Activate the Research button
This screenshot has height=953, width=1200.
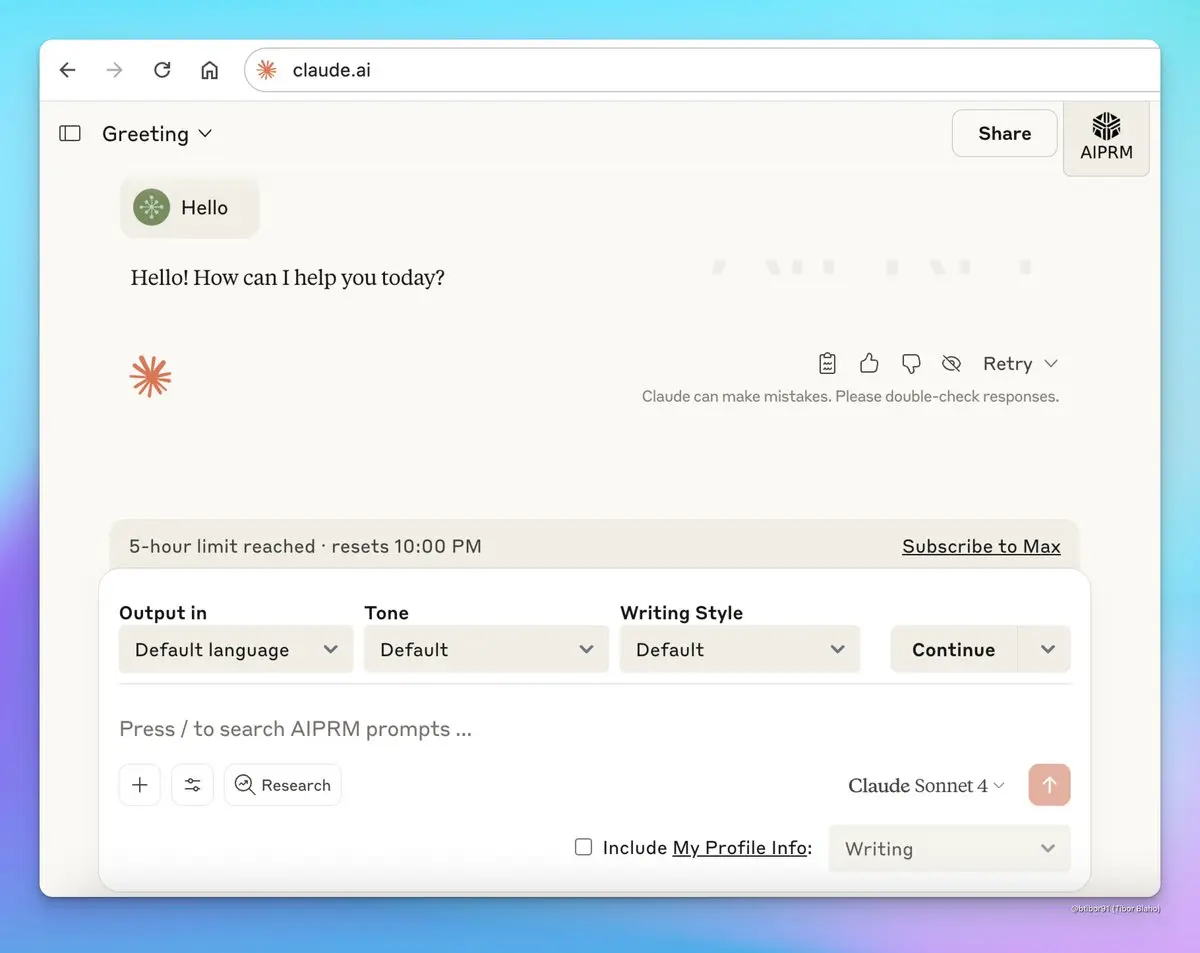283,785
